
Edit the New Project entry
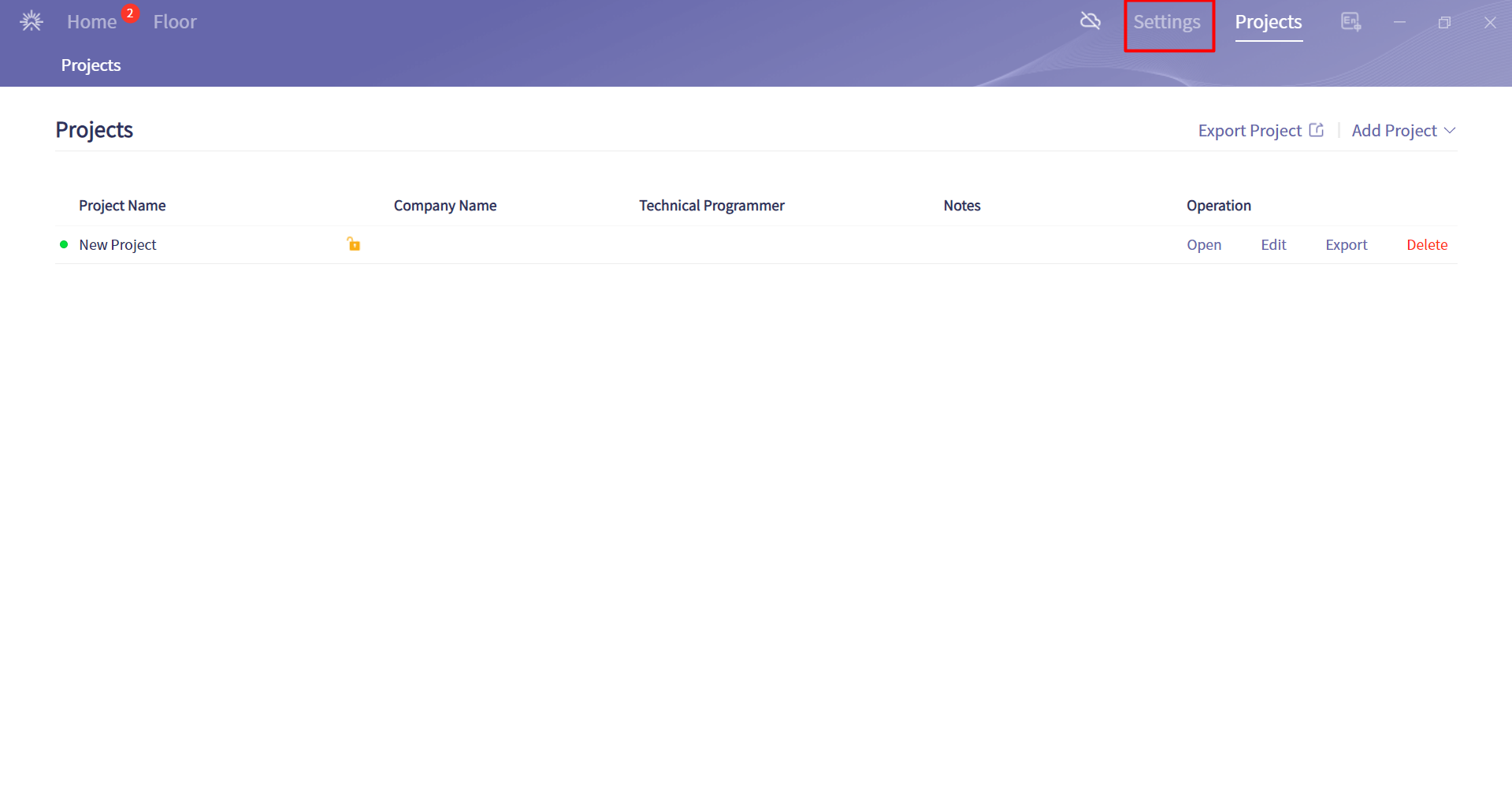(x=1273, y=245)
